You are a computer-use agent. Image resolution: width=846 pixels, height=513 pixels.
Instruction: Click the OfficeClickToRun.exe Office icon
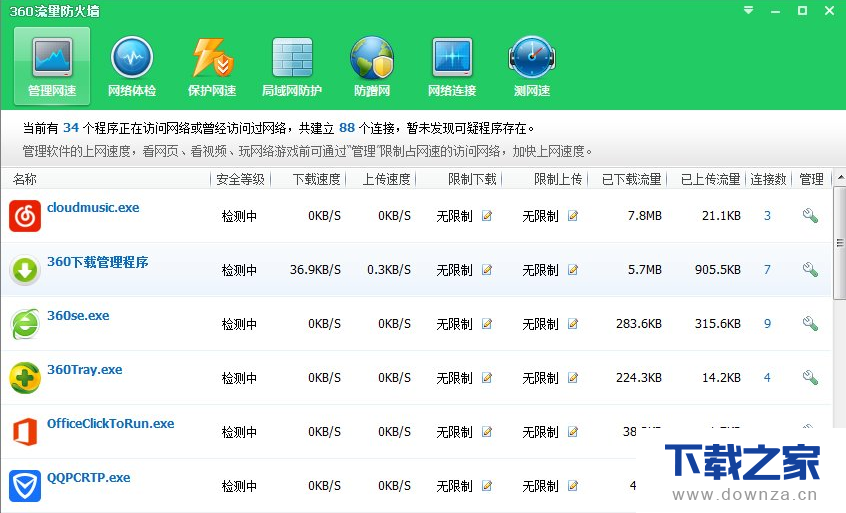click(25, 432)
